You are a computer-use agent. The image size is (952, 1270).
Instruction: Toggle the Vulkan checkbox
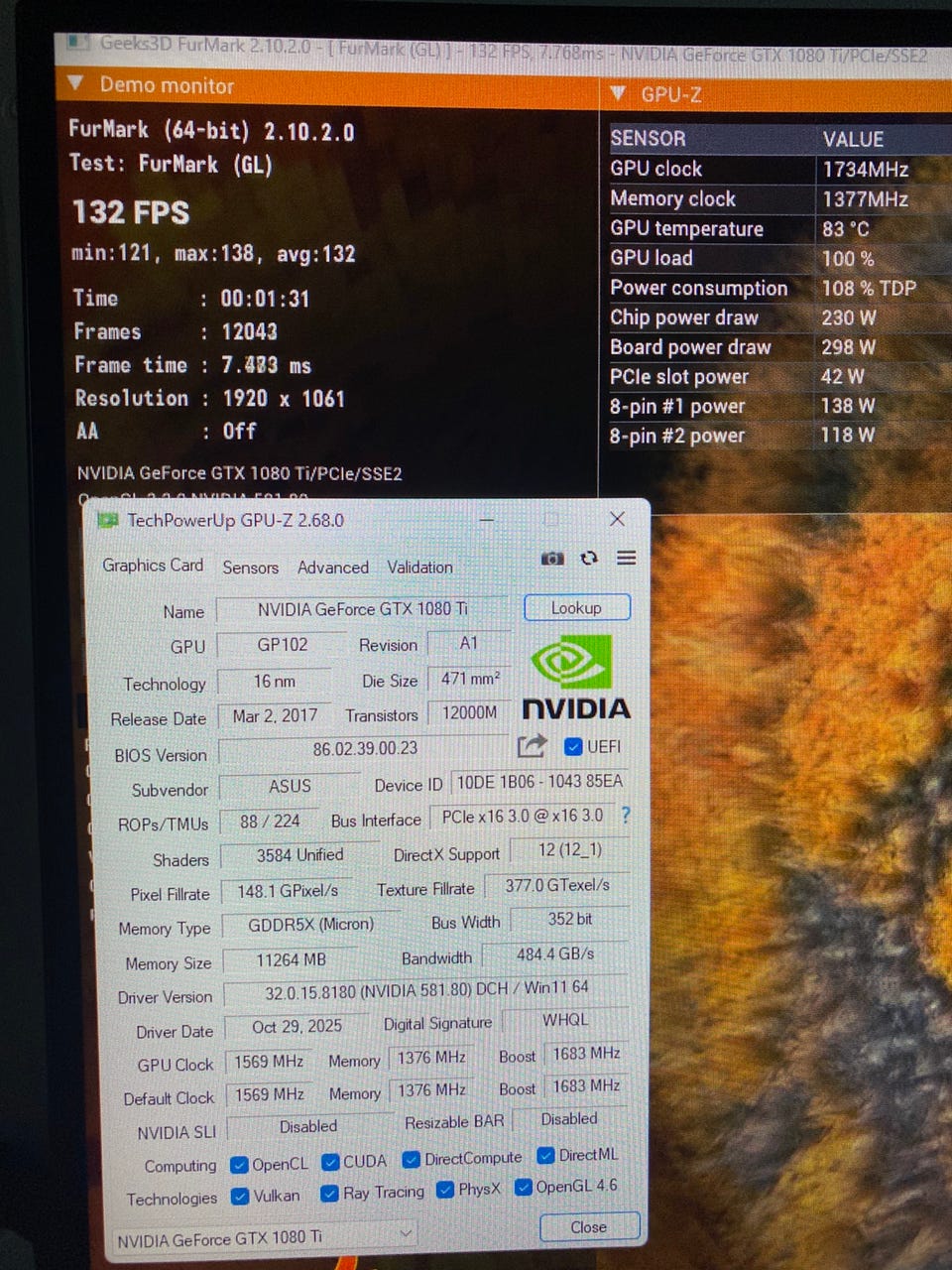click(x=239, y=1197)
